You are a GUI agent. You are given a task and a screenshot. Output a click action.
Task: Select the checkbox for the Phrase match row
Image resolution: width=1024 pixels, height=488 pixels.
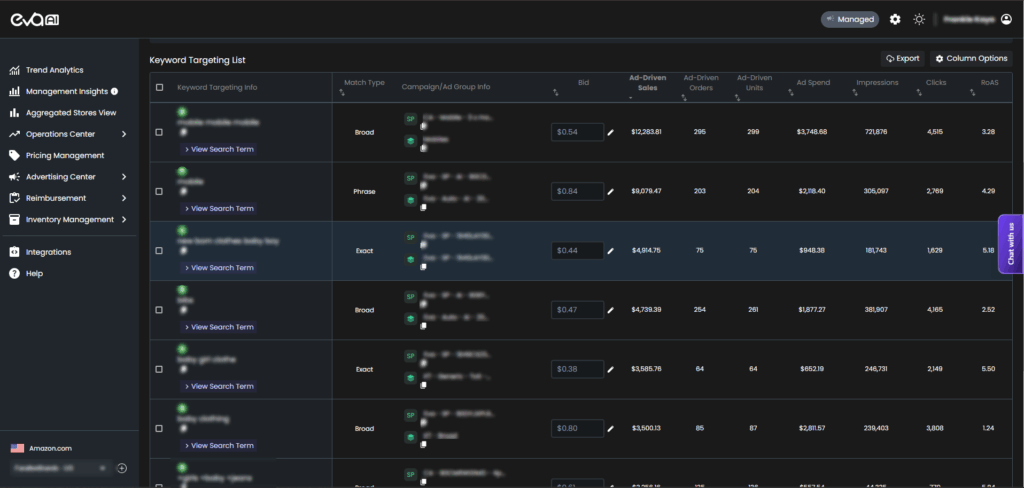(160, 191)
